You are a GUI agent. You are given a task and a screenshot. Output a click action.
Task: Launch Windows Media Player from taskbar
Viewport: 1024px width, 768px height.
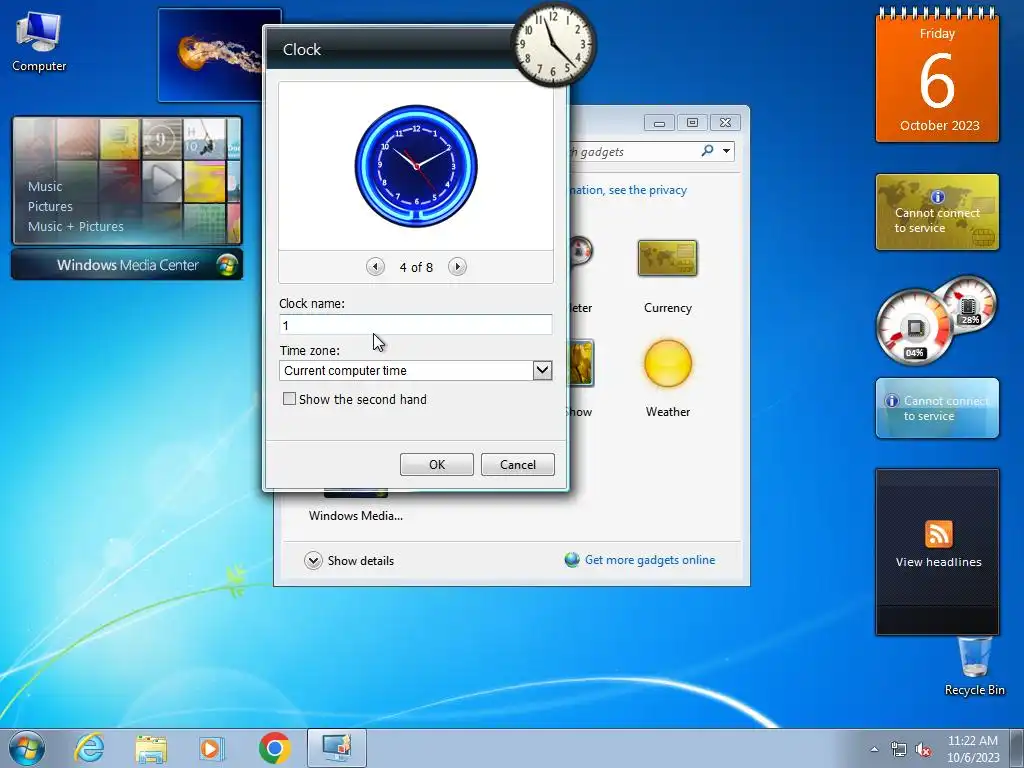(x=211, y=748)
